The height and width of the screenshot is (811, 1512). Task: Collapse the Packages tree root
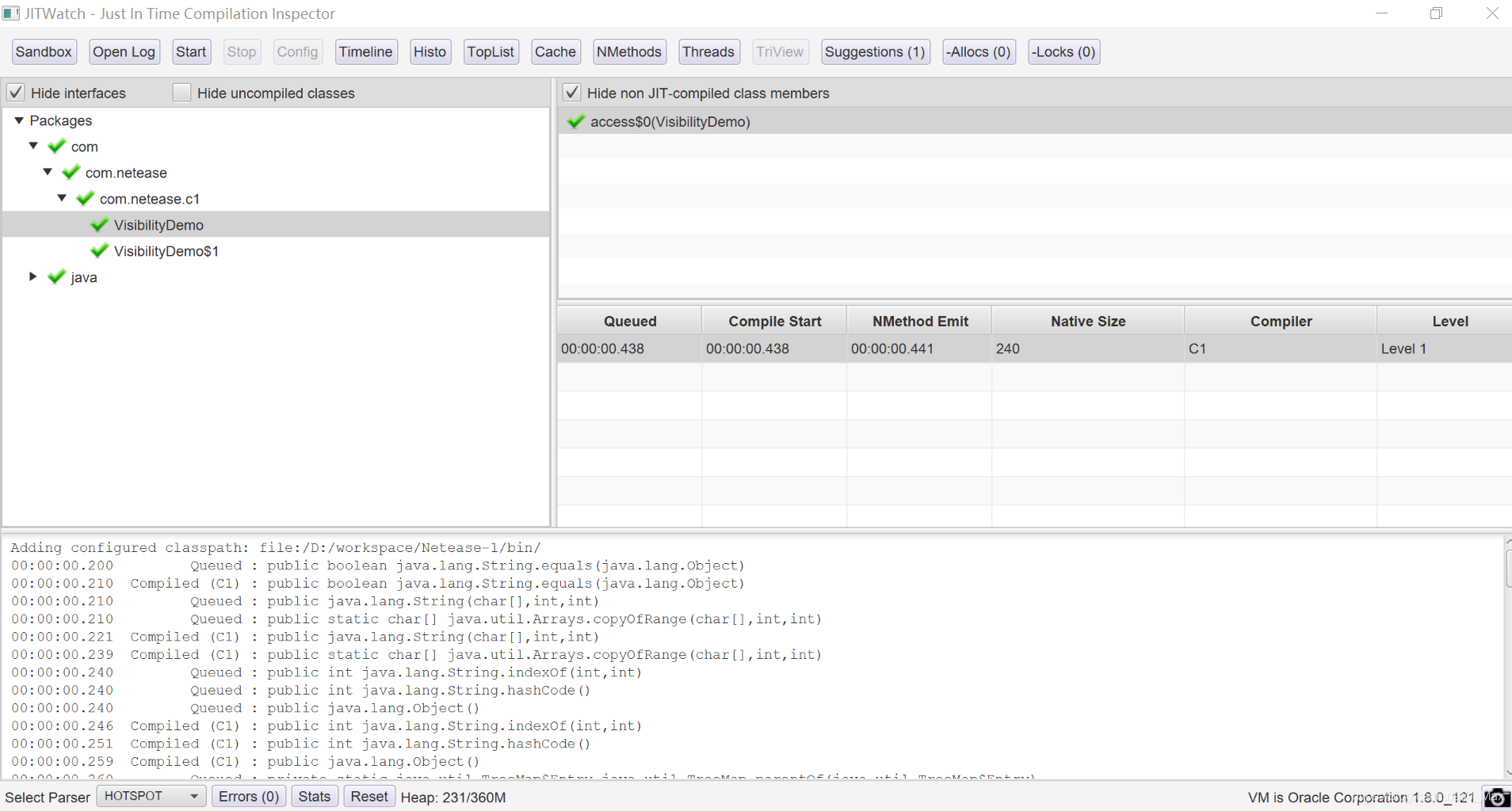click(x=18, y=120)
